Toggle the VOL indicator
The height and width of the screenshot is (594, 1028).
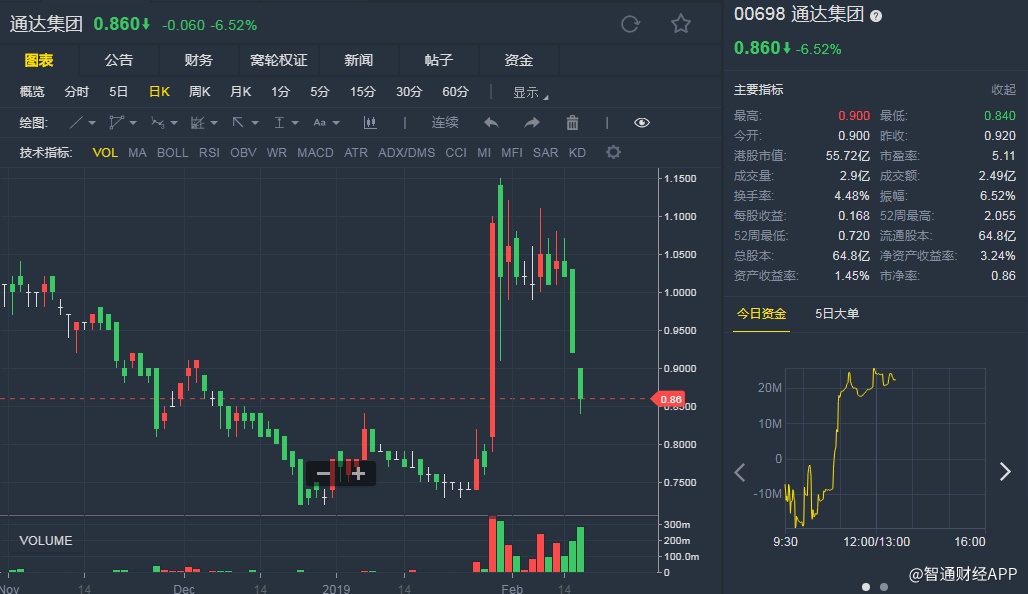105,153
